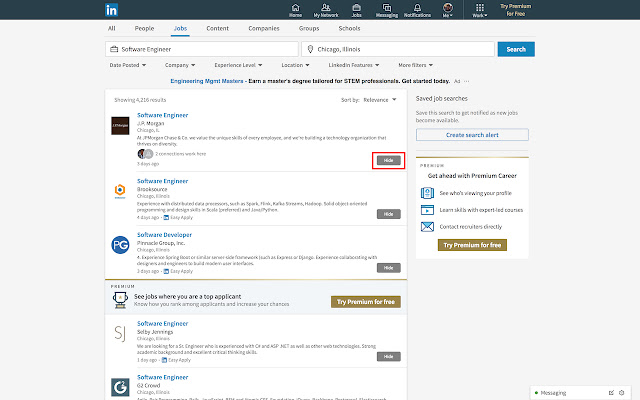Image resolution: width=640 pixels, height=400 pixels.
Task: Open Engineering Mgmt Masters ad link
Action: coord(207,81)
